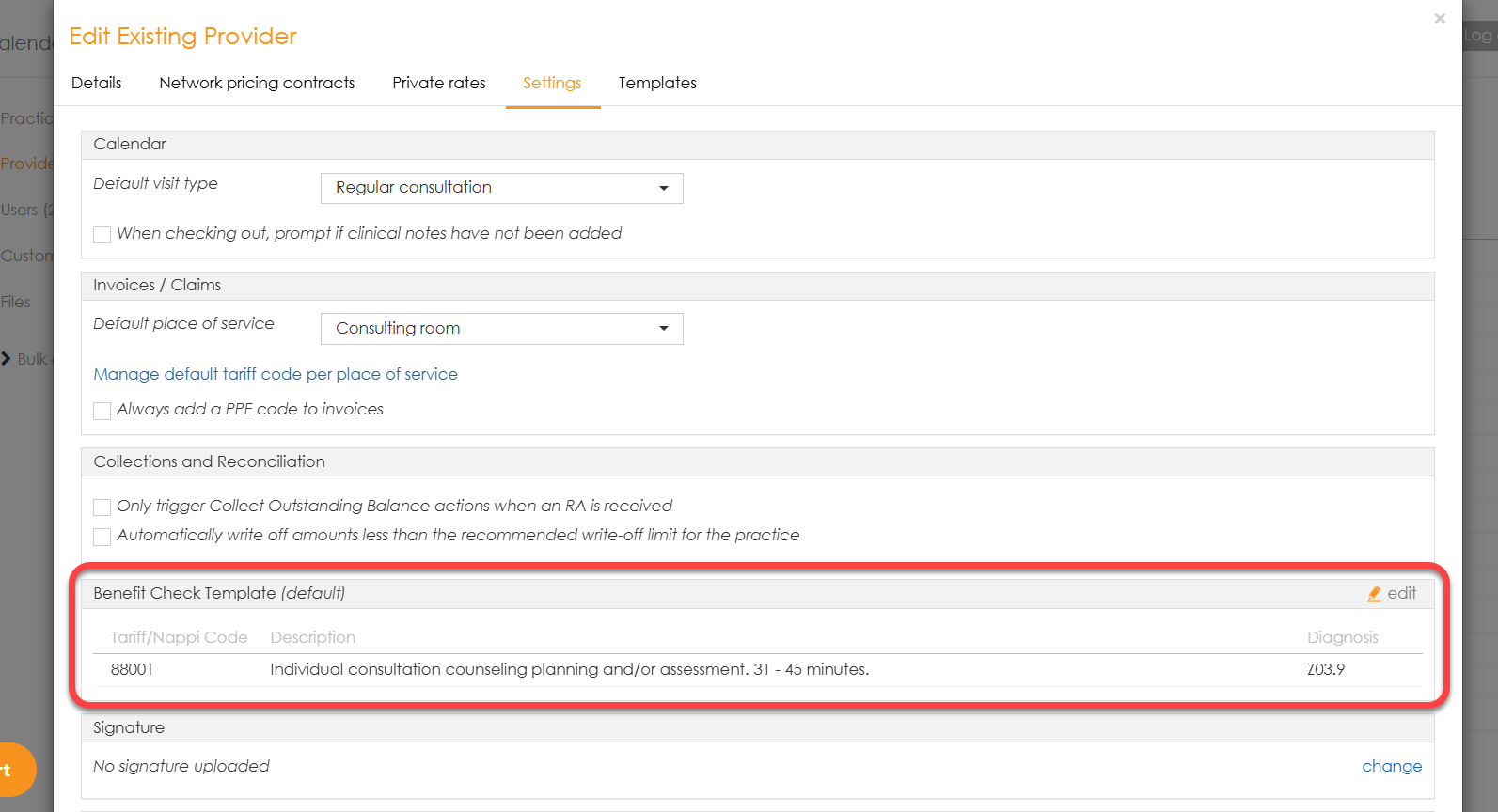
Task: Switch to the Details tab
Action: tap(97, 83)
